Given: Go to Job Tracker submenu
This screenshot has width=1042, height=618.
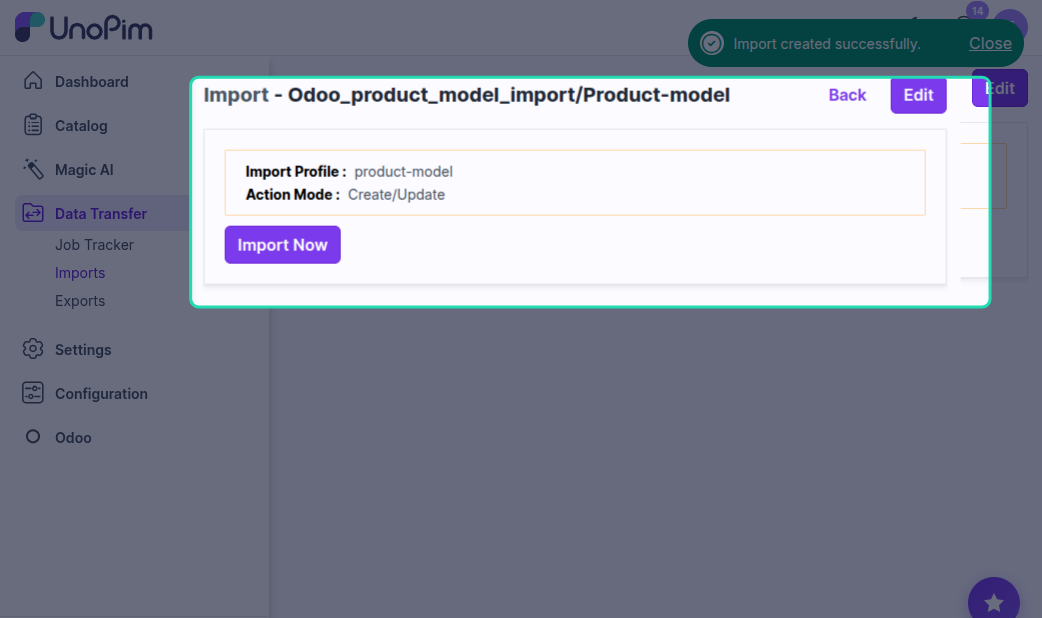Looking at the screenshot, I should pos(94,245).
